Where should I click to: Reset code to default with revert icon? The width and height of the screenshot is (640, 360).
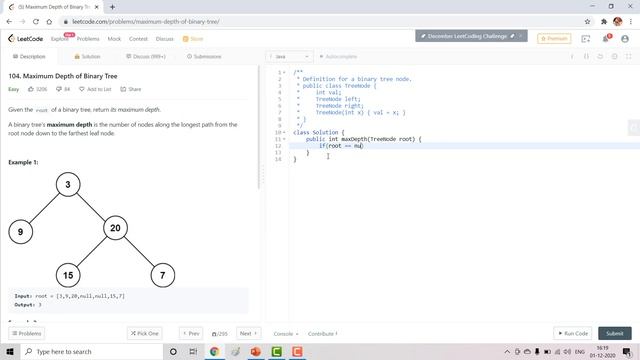click(600, 56)
